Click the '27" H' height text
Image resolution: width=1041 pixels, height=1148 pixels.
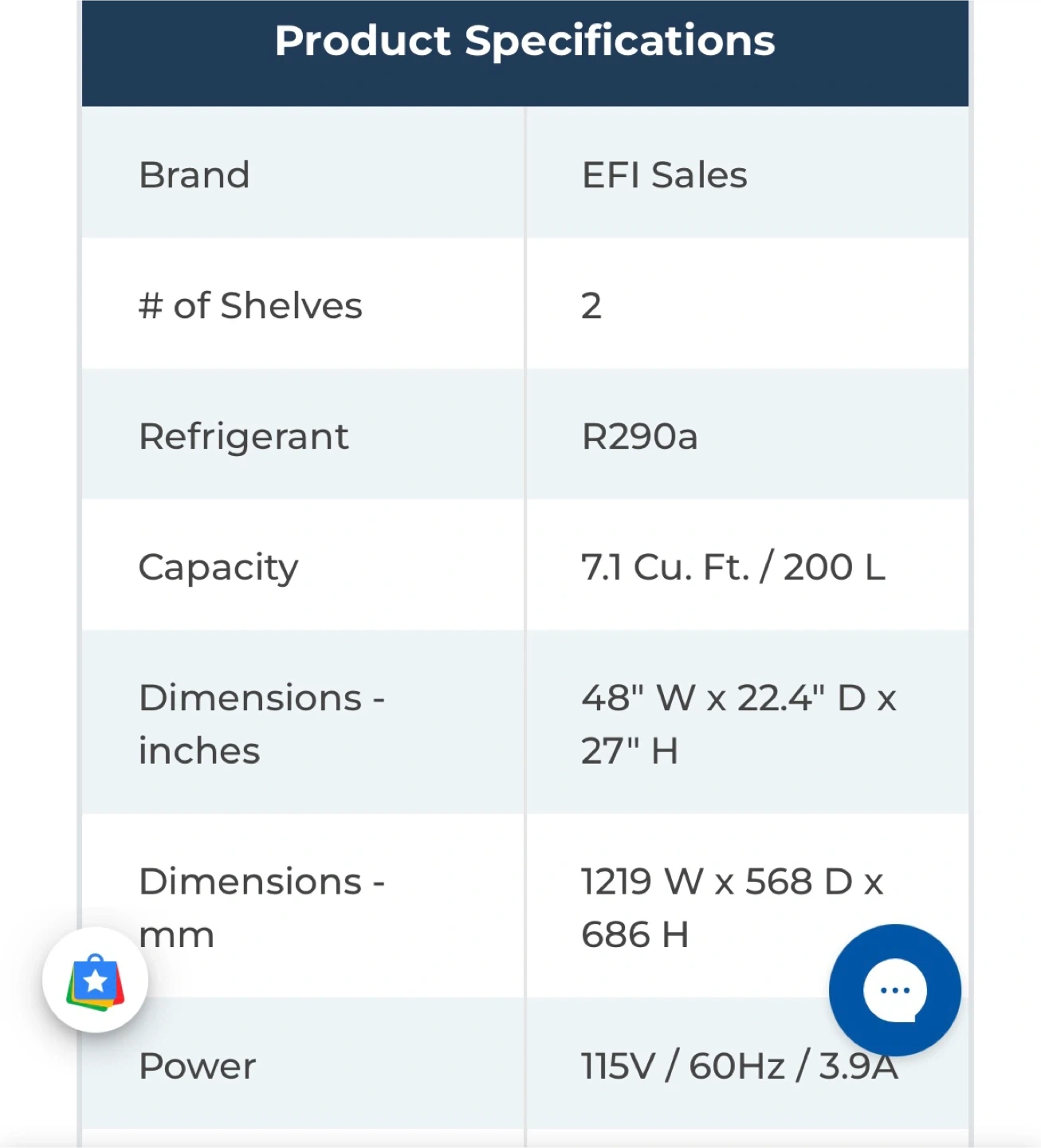(x=629, y=751)
